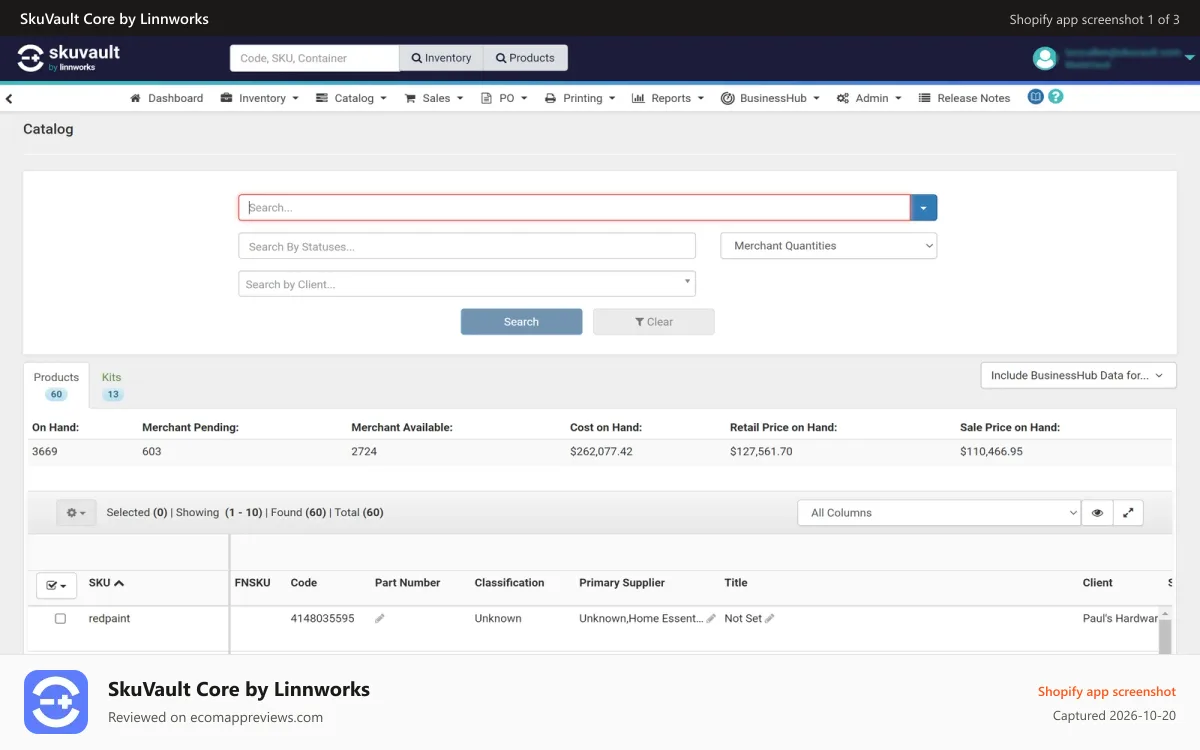Click the top bar Inventory search button
1200x750 pixels.
point(441,58)
